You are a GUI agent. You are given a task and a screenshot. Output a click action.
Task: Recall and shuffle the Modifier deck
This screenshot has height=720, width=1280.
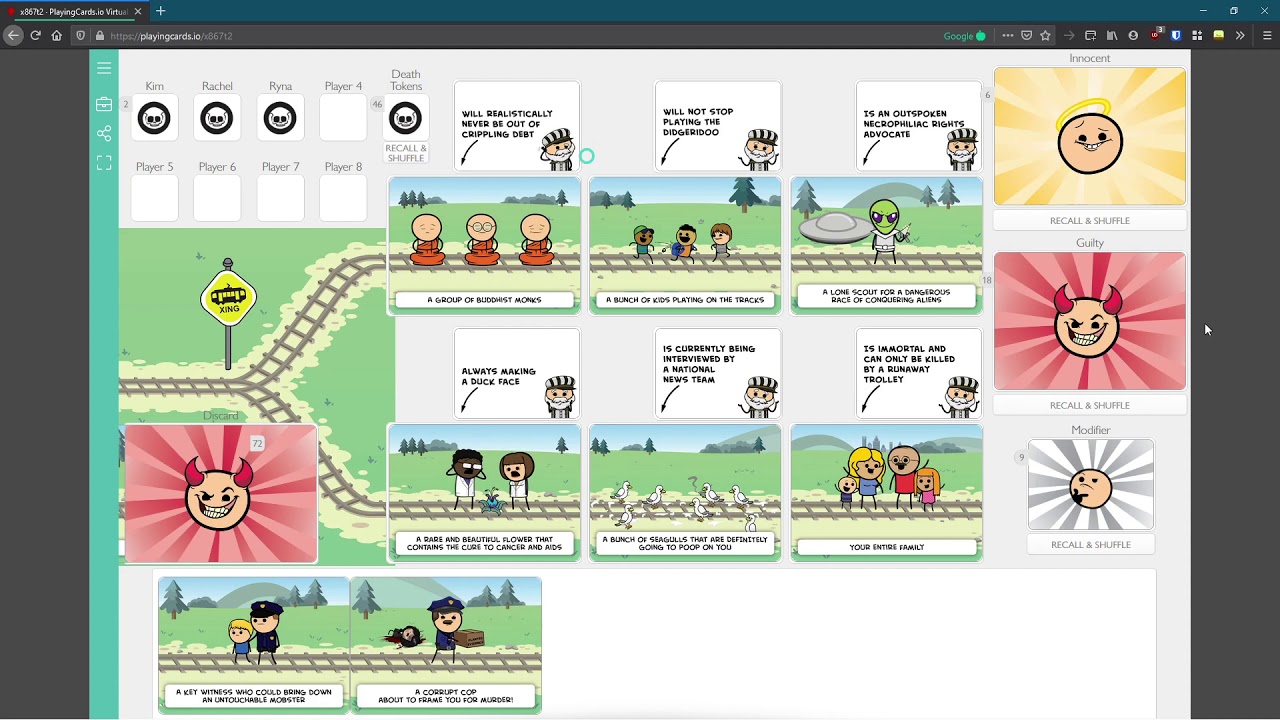(1091, 544)
